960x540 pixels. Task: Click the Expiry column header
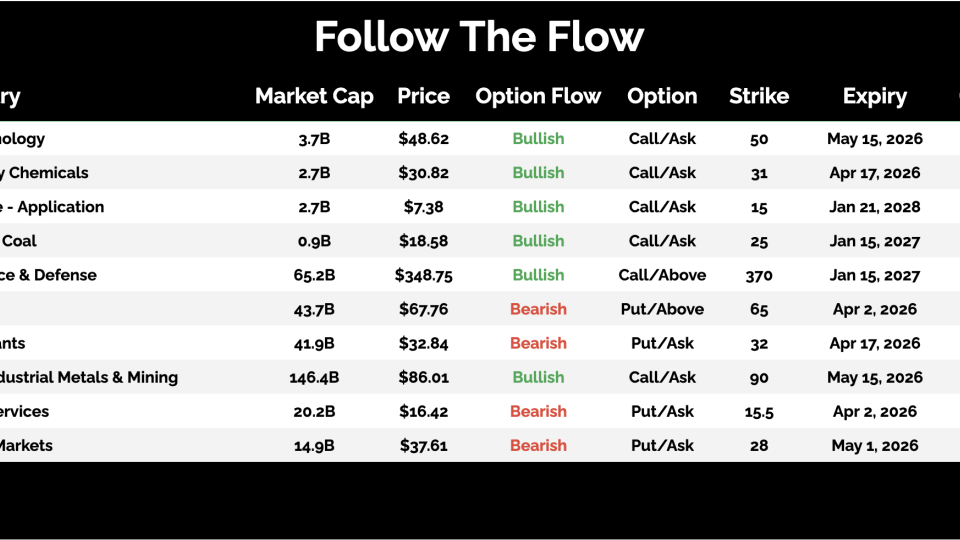pos(875,97)
